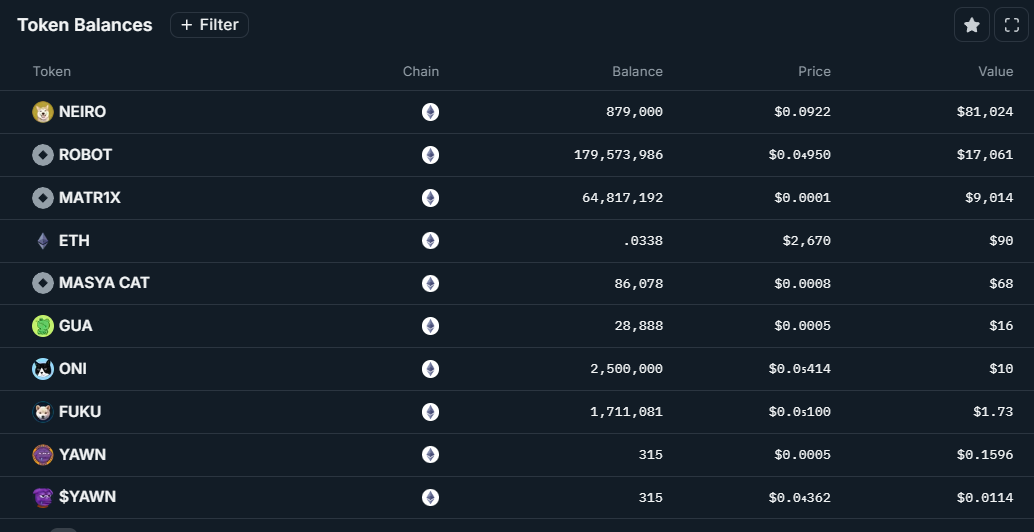Image resolution: width=1034 pixels, height=532 pixels.
Task: Click the NEIRO token dog icon
Action: tap(42, 112)
